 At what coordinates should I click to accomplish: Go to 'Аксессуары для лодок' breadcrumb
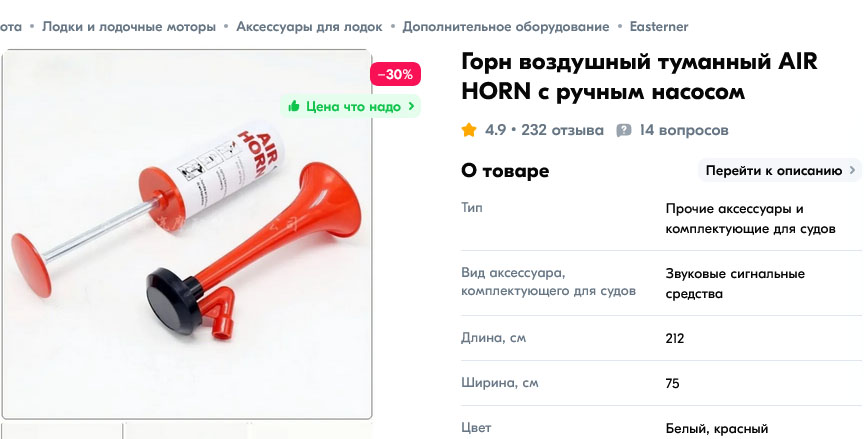pos(309,26)
